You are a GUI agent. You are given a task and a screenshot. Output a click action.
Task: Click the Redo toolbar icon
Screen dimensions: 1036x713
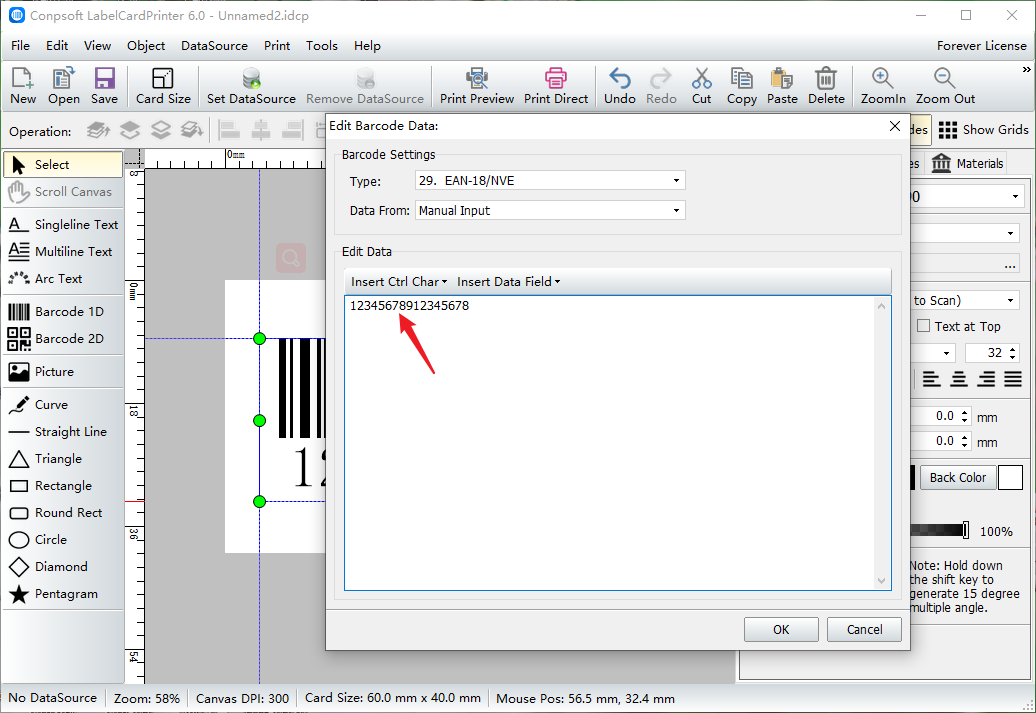pyautogui.click(x=661, y=86)
